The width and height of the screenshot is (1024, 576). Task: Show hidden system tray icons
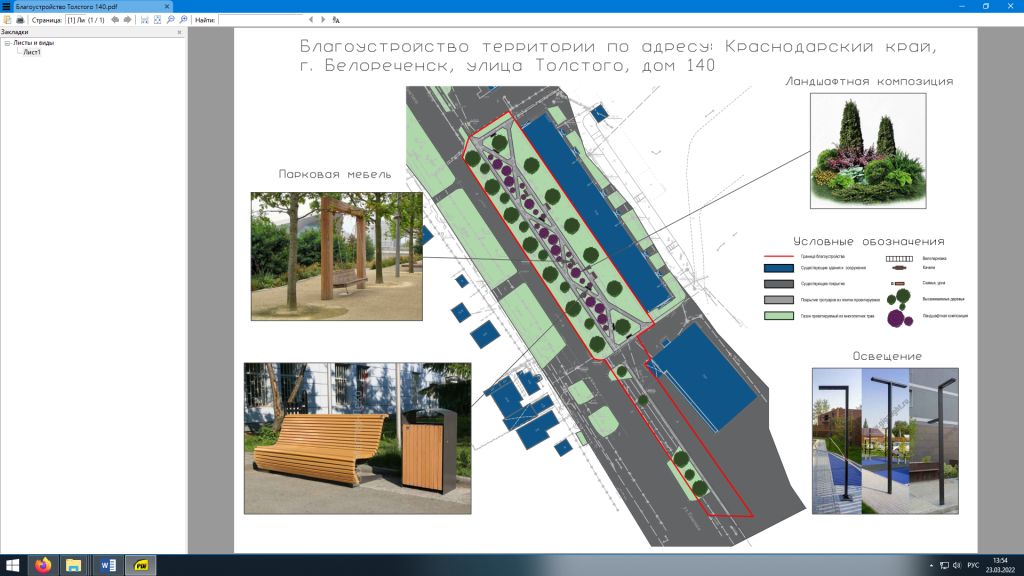click(930, 565)
